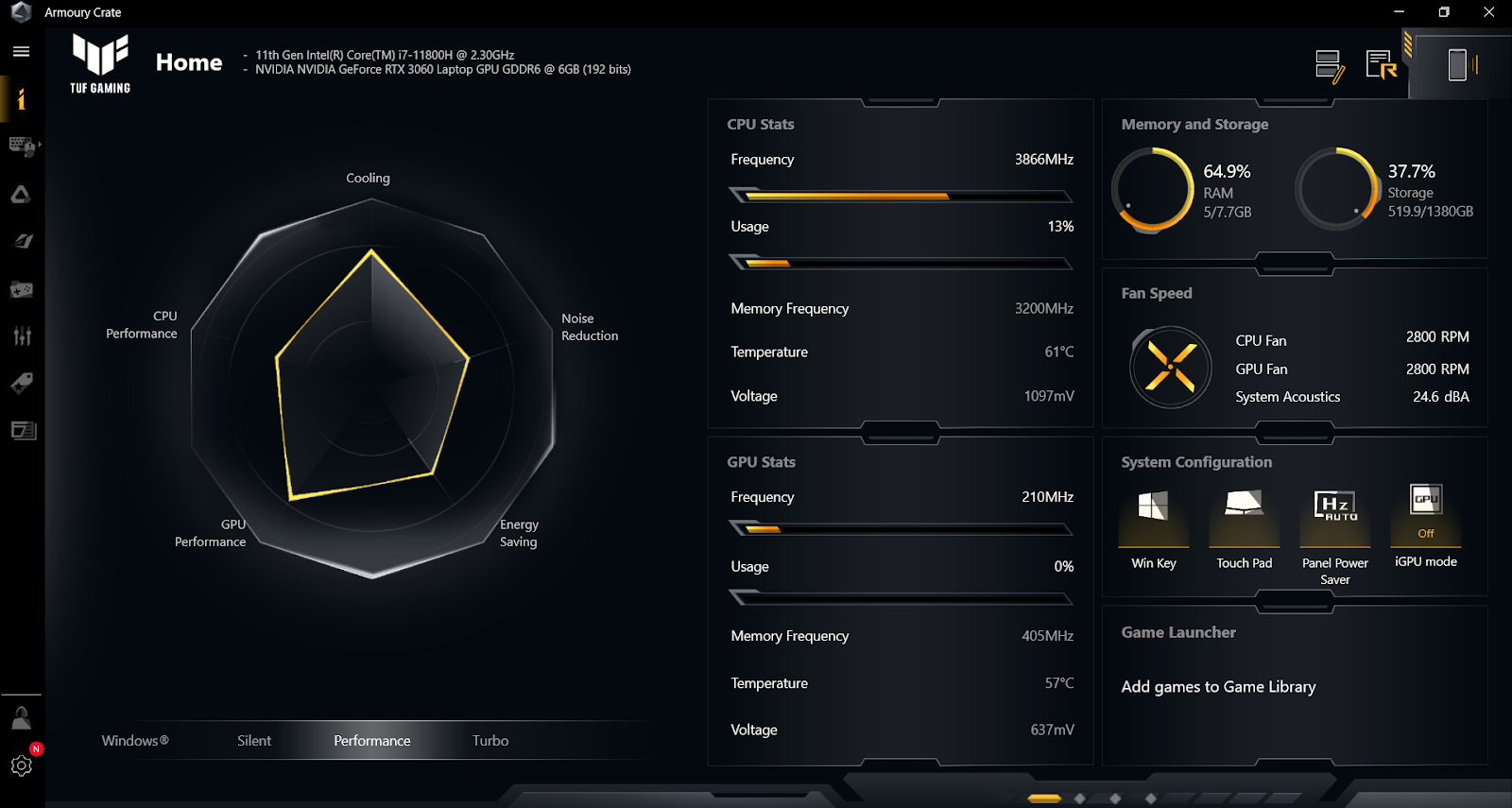Click the 3866MHz CPU frequency value
Viewport: 1512px width, 808px height.
[x=1044, y=159]
